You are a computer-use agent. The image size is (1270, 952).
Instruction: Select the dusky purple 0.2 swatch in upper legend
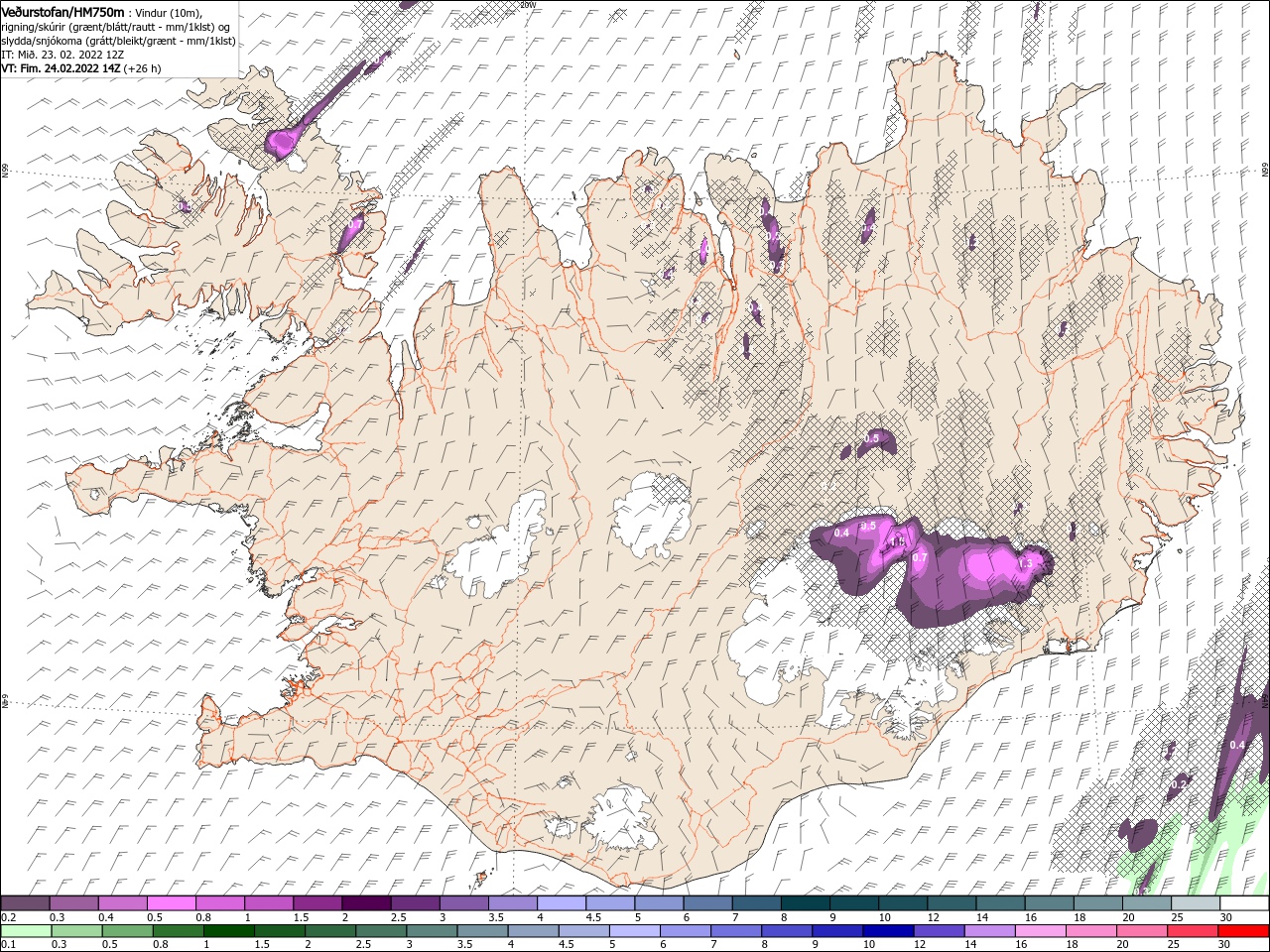coord(25,903)
